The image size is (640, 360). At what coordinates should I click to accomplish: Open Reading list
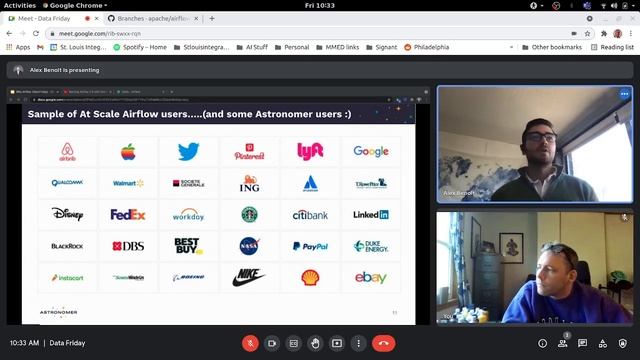click(x=612, y=47)
